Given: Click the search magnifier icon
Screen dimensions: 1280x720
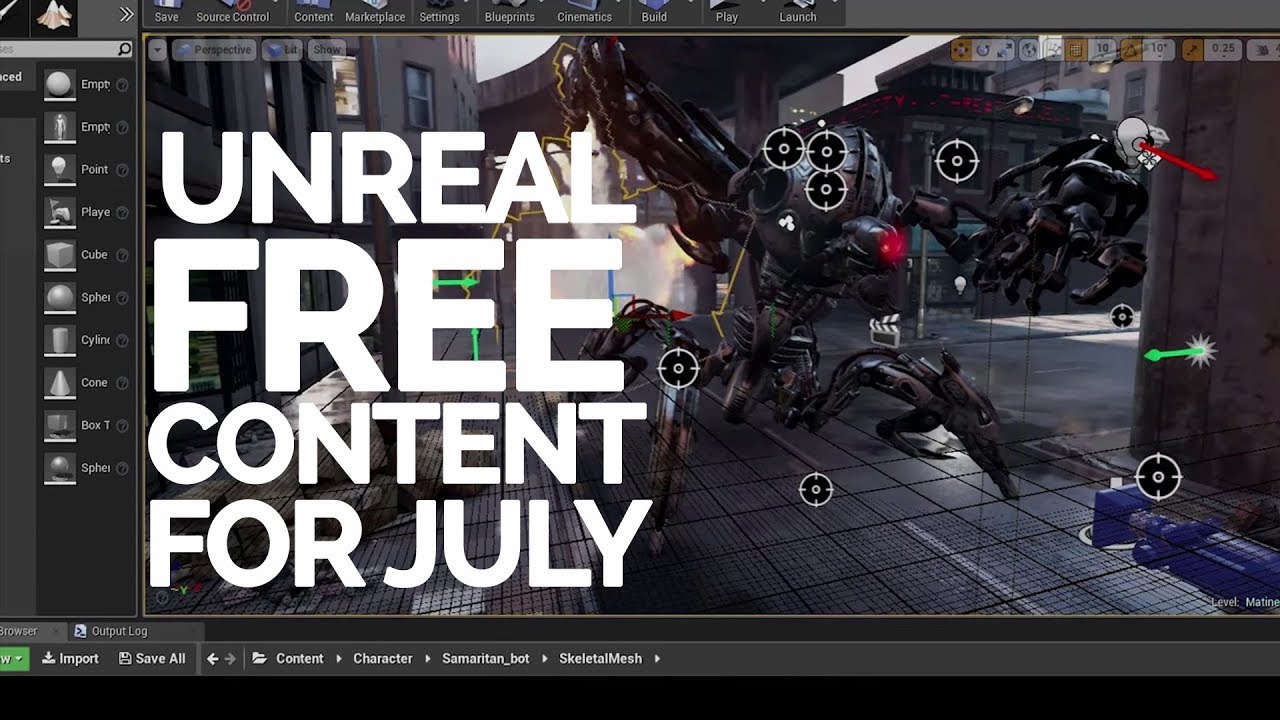Looking at the screenshot, I should pos(124,48).
